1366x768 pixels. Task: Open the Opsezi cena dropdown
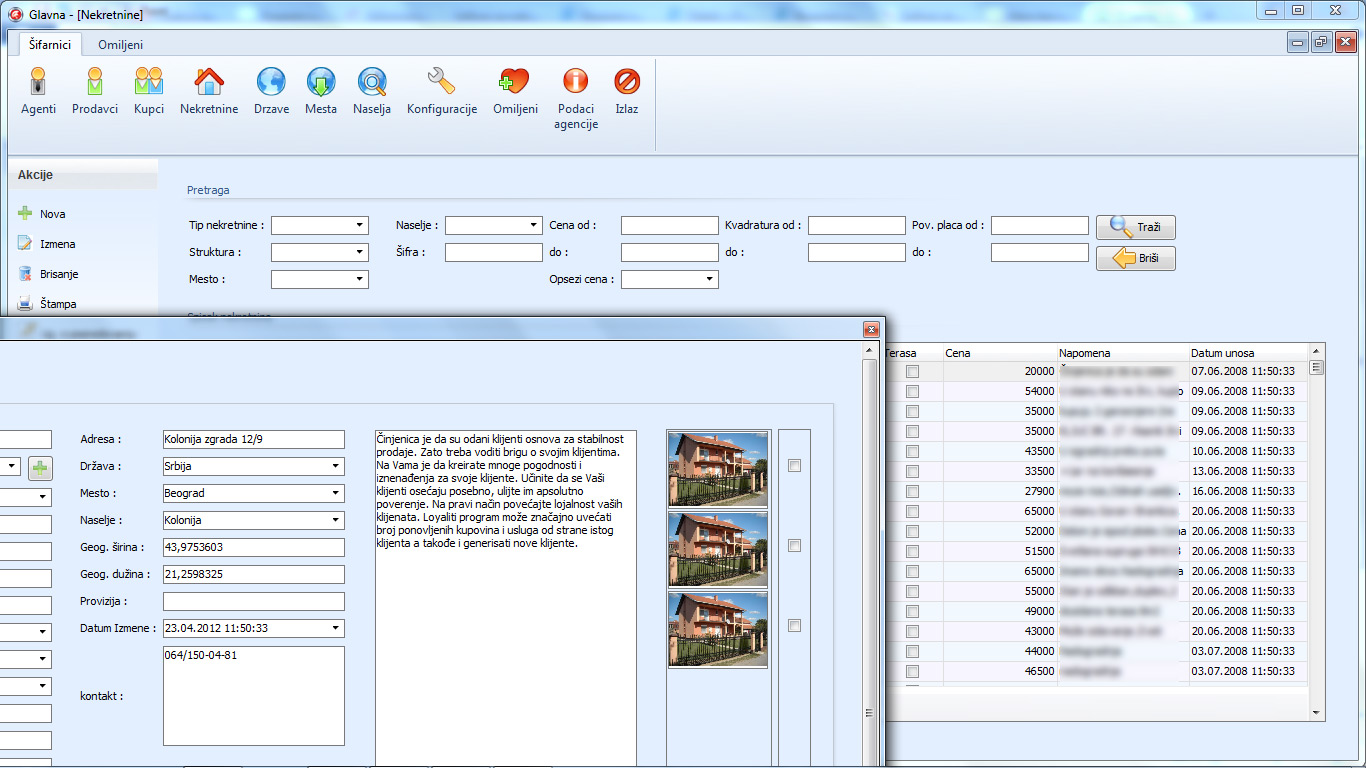(x=709, y=280)
